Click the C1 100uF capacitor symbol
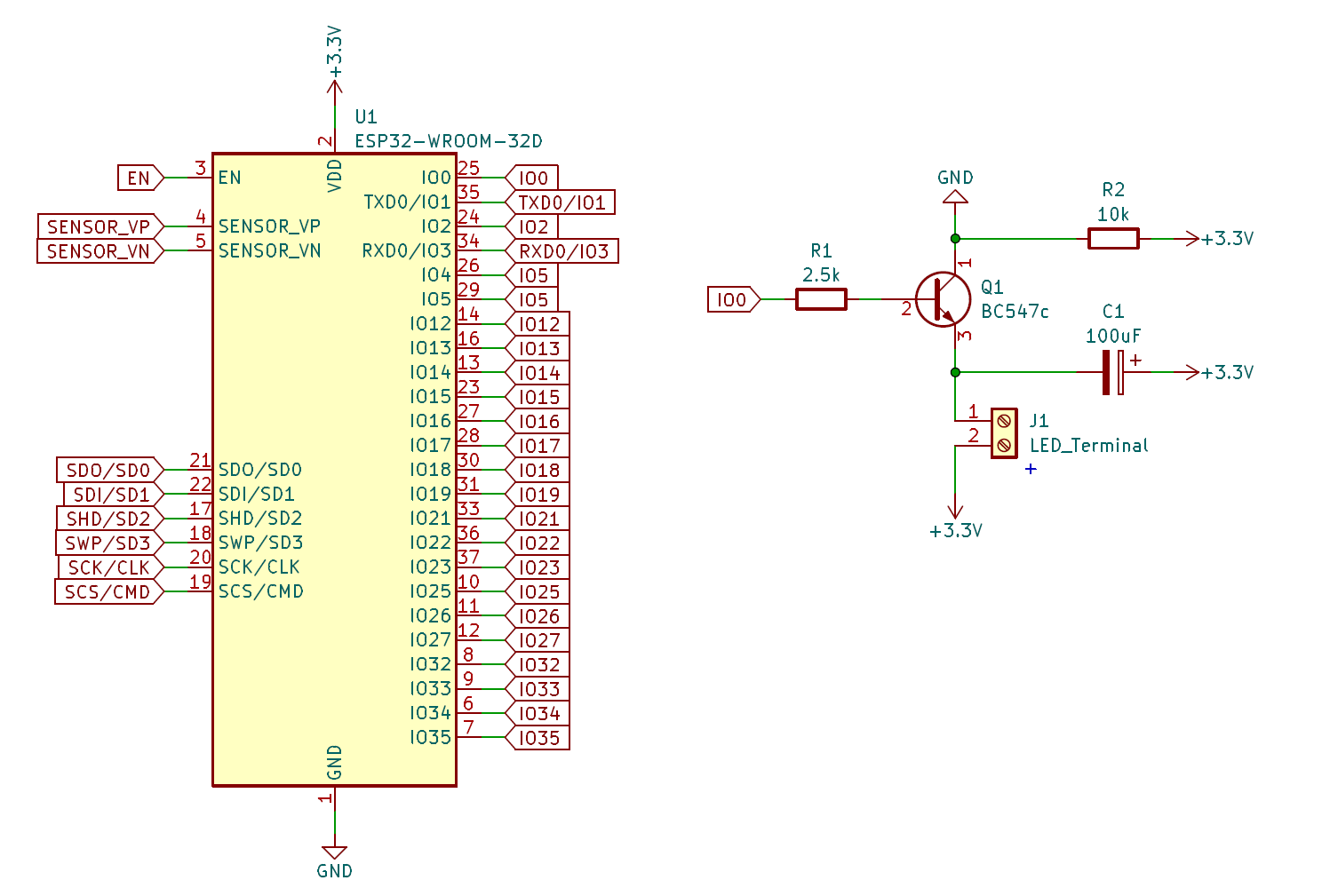1338x896 pixels. coord(1113,372)
